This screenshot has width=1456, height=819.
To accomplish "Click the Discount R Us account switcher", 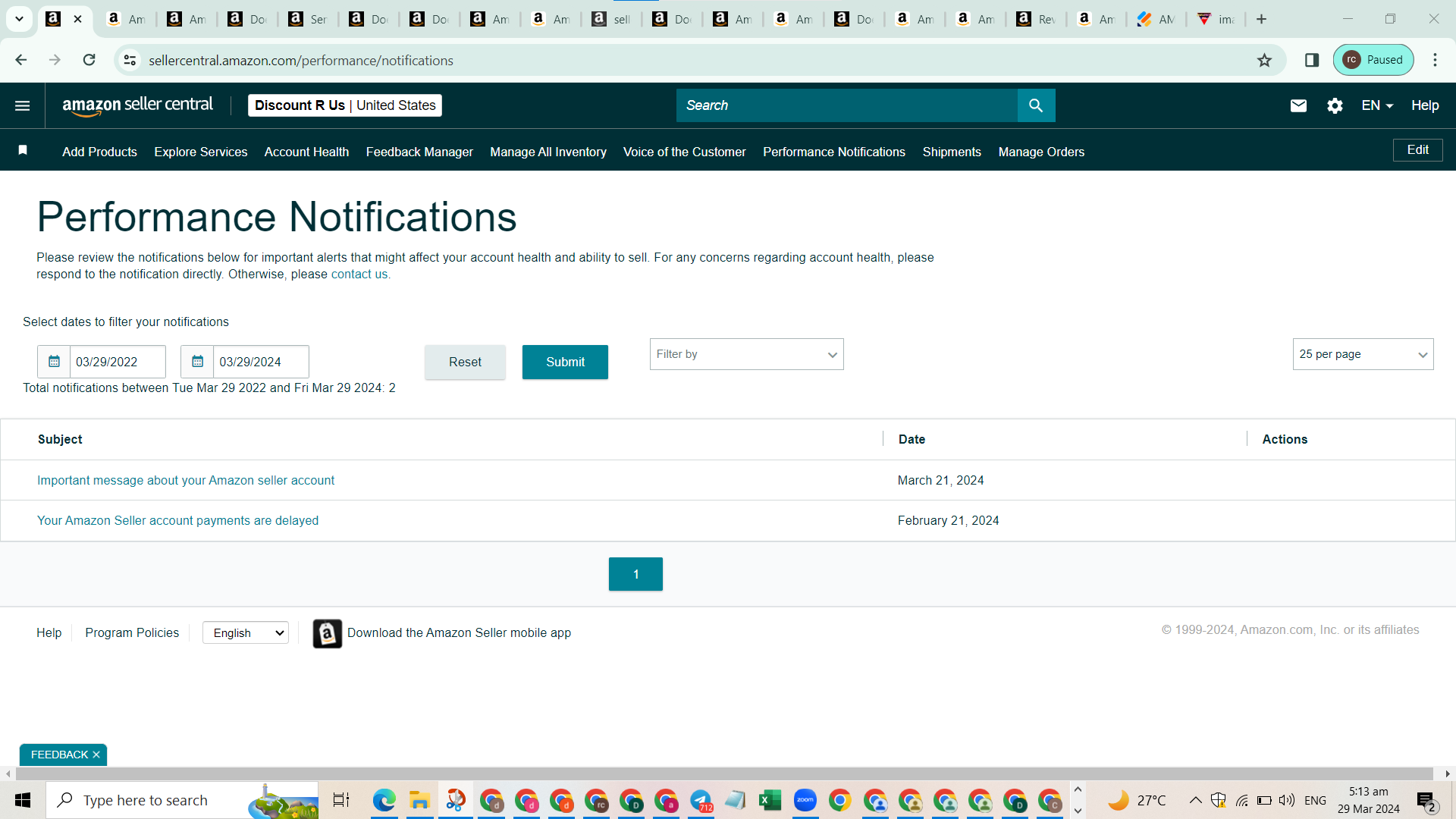I will pyautogui.click(x=345, y=105).
